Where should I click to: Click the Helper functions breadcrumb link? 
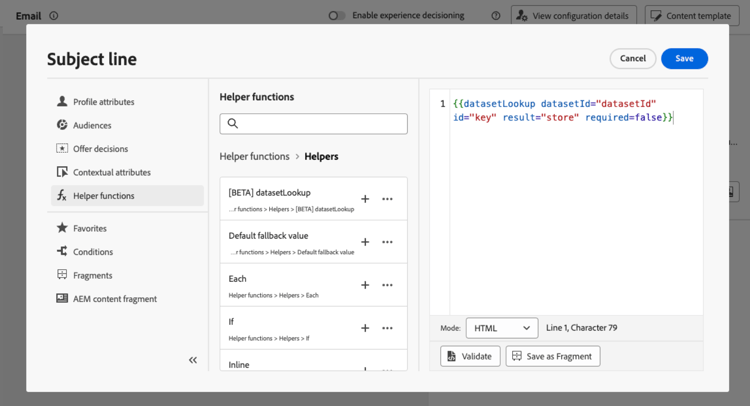point(254,157)
